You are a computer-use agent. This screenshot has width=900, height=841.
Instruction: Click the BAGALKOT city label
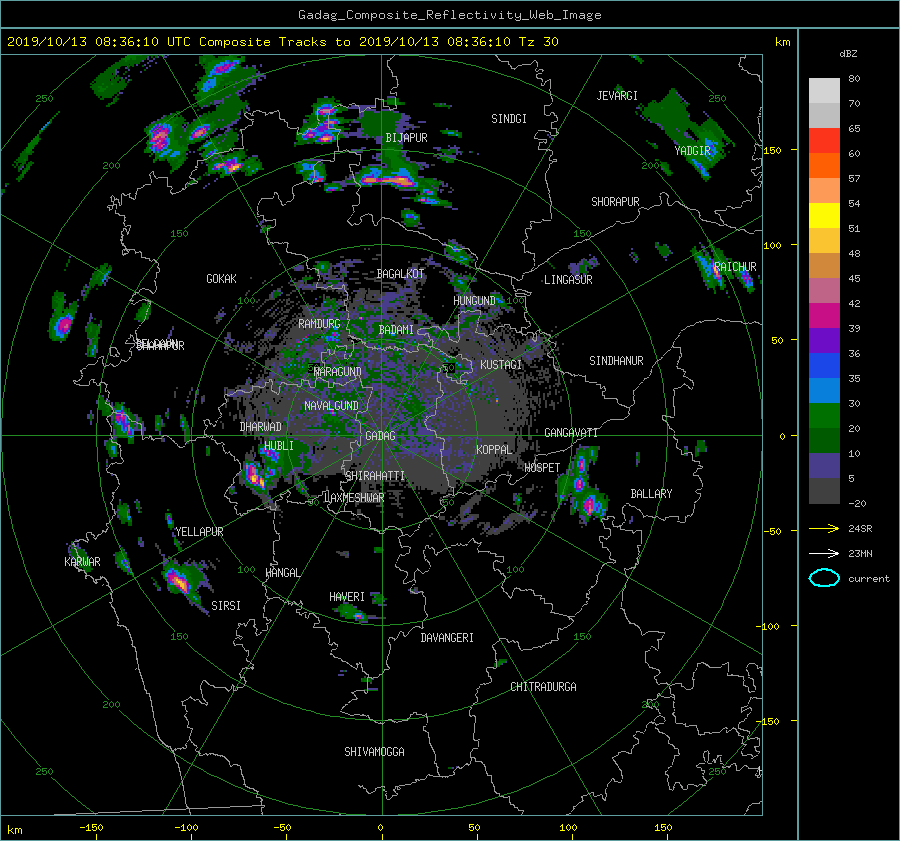pos(400,274)
